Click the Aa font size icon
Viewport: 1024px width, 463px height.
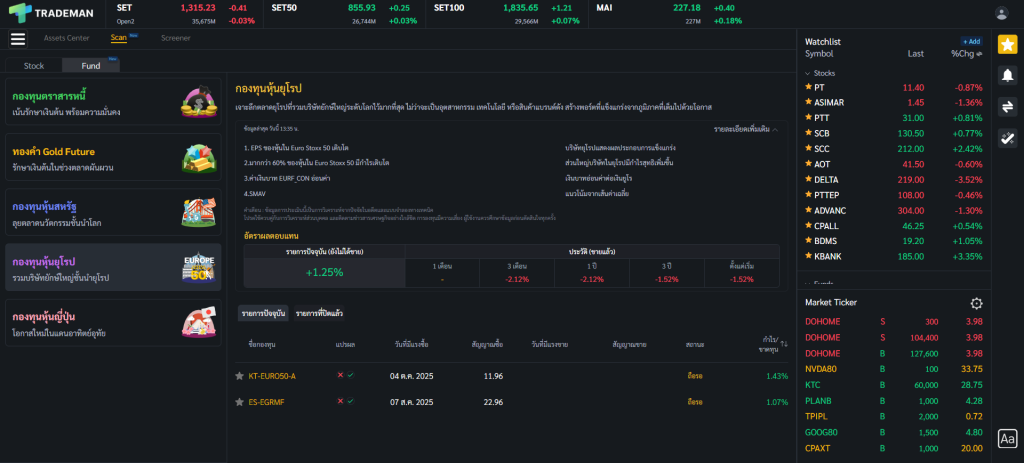coord(1007,438)
